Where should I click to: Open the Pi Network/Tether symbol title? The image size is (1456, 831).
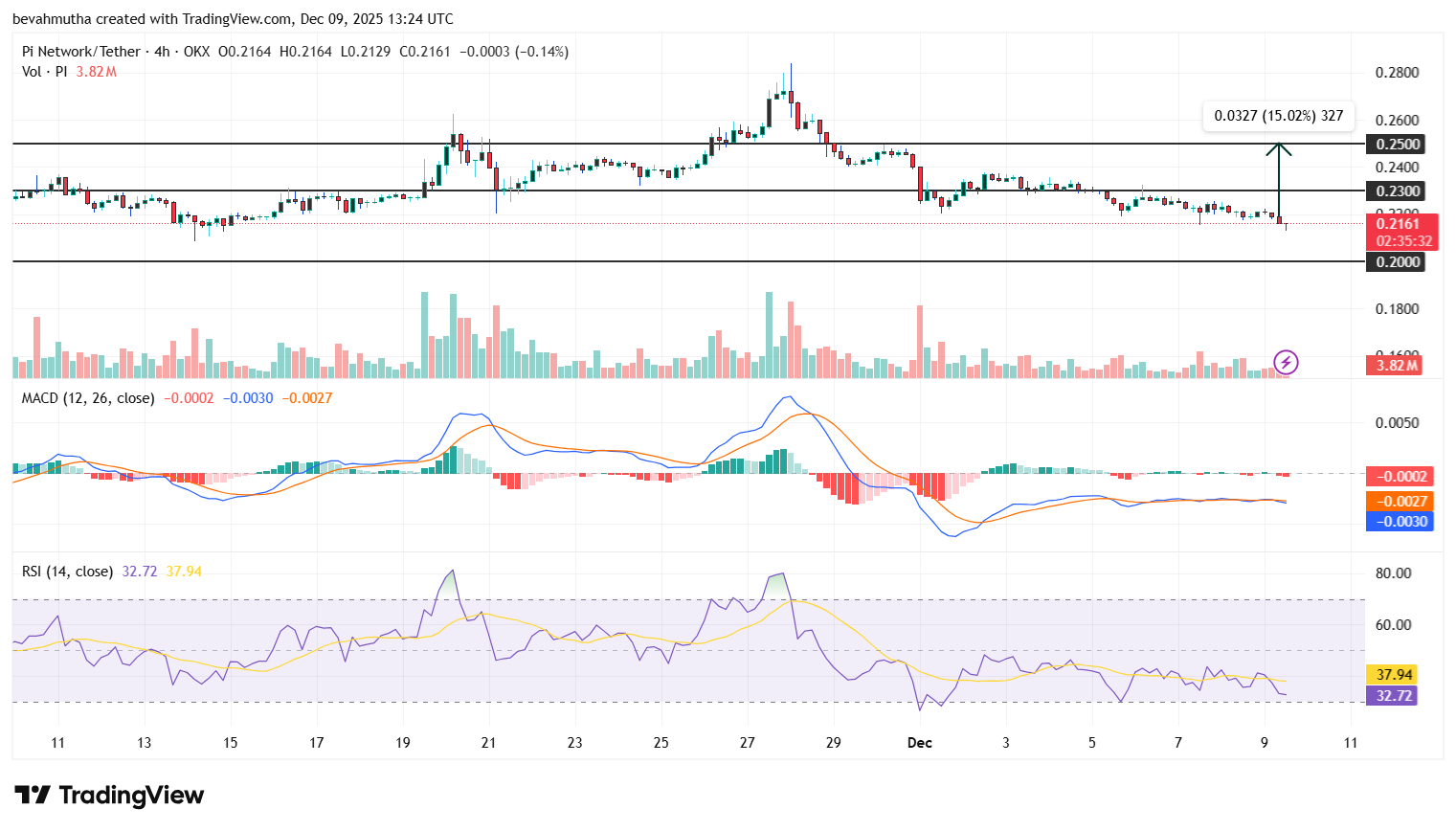[x=81, y=51]
